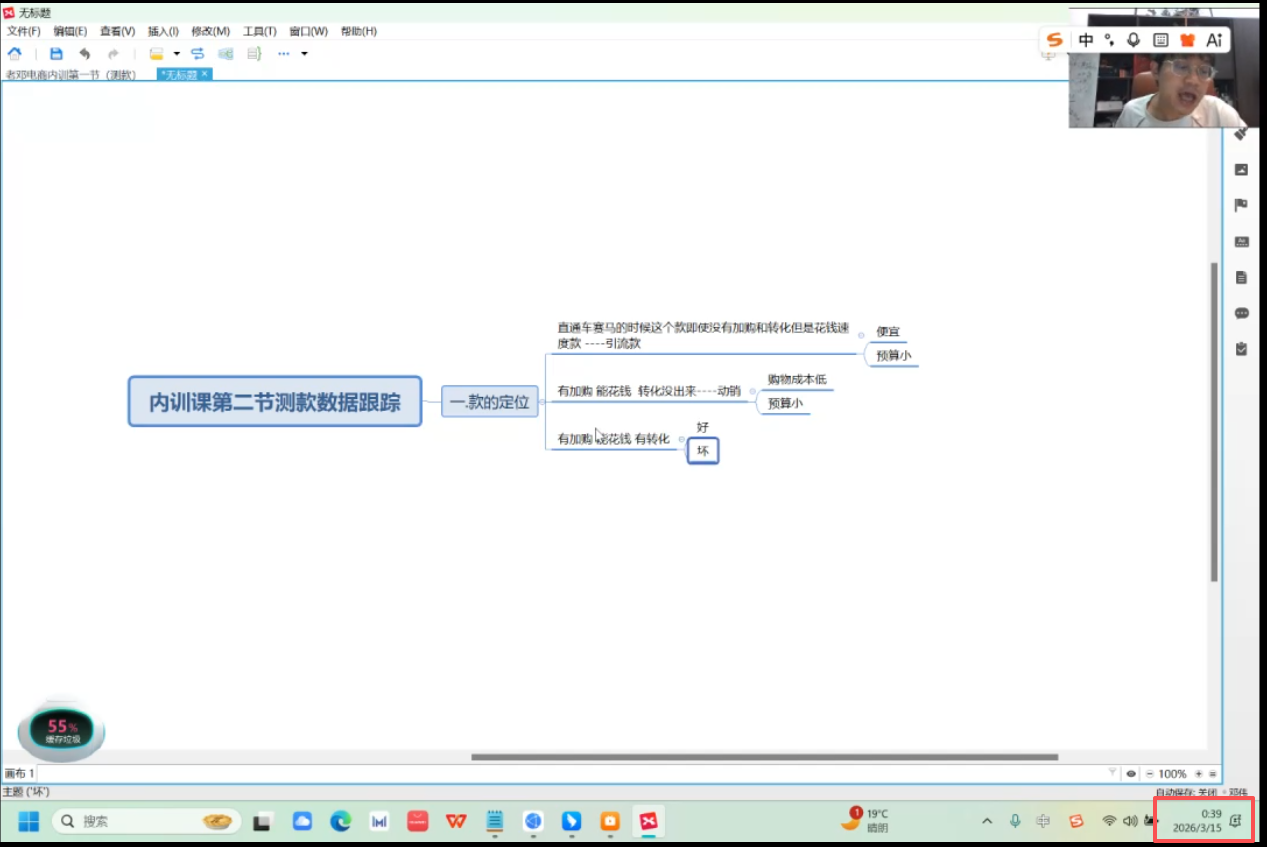The width and height of the screenshot is (1267, 847).
Task: Switch Sogou input mode from 中
Action: pyautogui.click(x=1086, y=40)
